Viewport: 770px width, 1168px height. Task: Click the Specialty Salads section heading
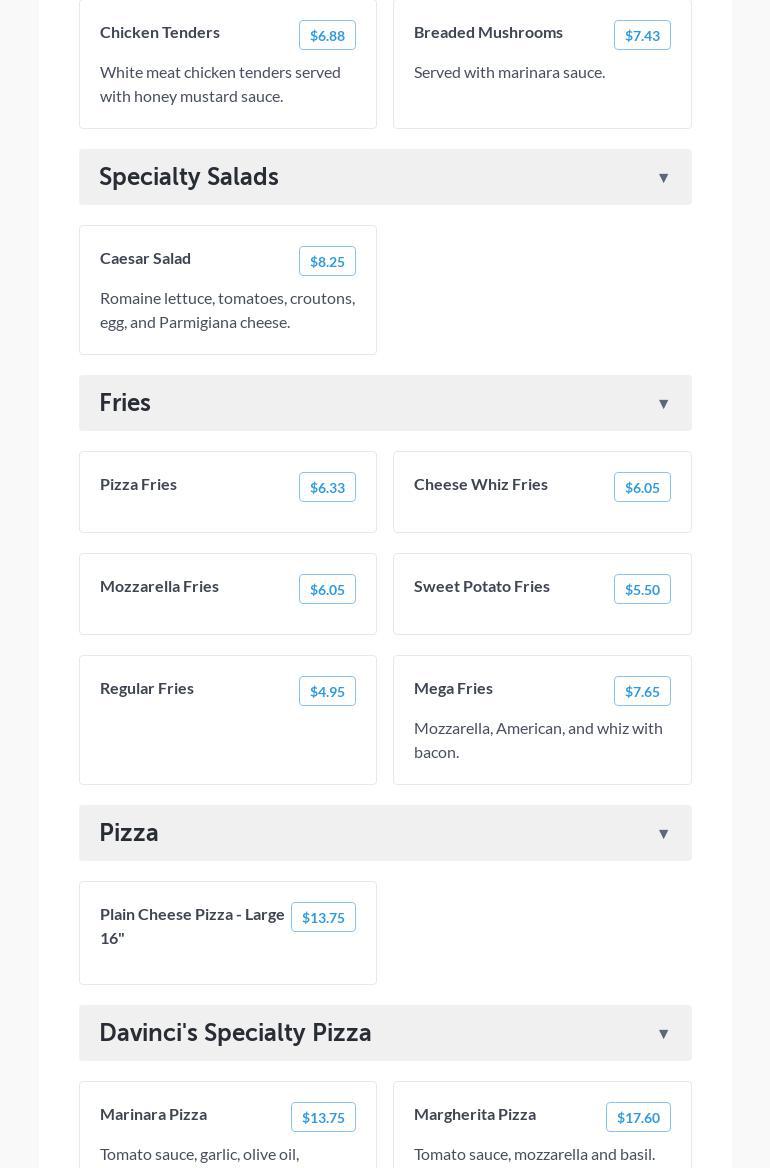click(x=189, y=177)
